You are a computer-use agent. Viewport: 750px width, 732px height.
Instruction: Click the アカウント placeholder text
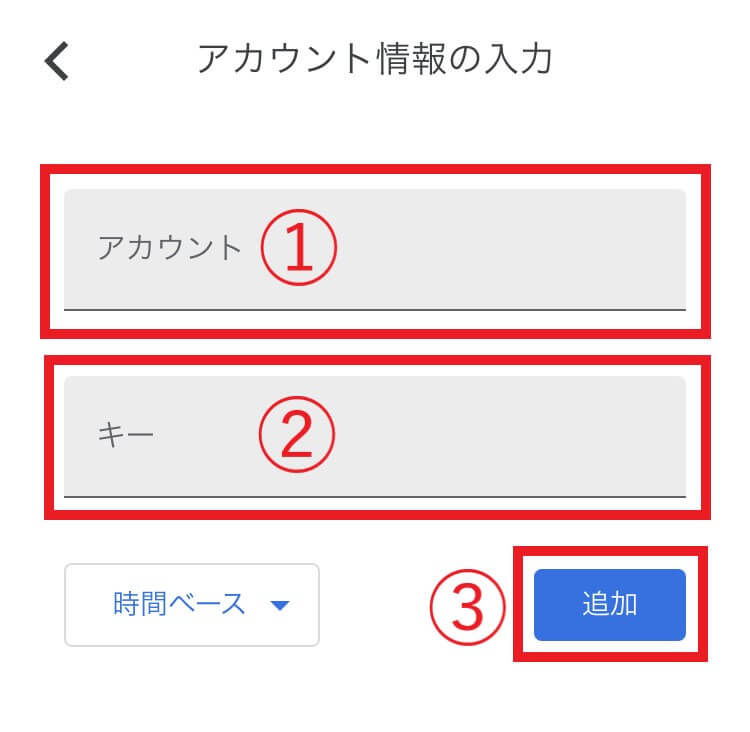[170, 248]
